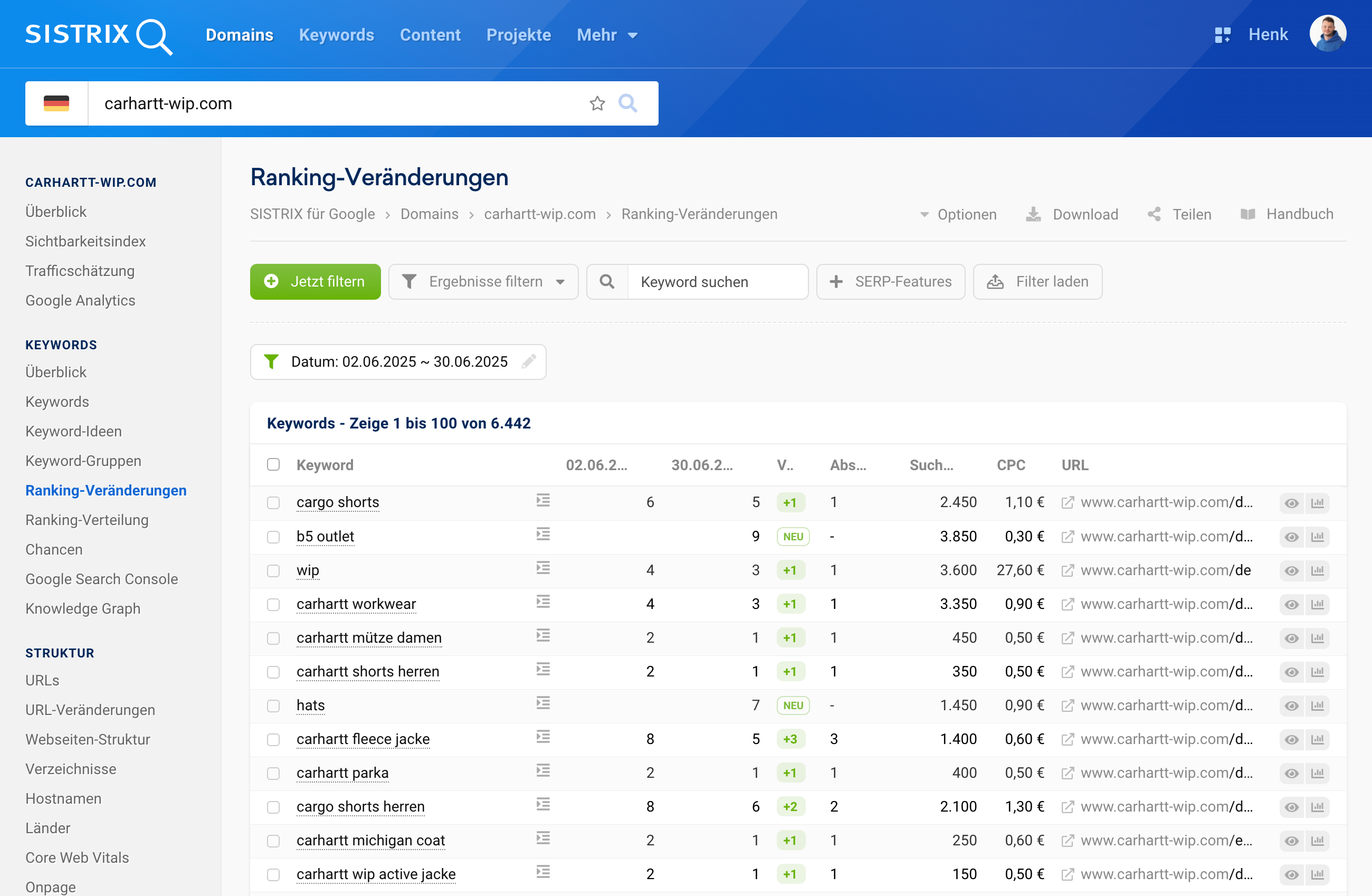Click the star favorite icon in search bar
Viewport: 1372px width, 896px height.
(597, 104)
